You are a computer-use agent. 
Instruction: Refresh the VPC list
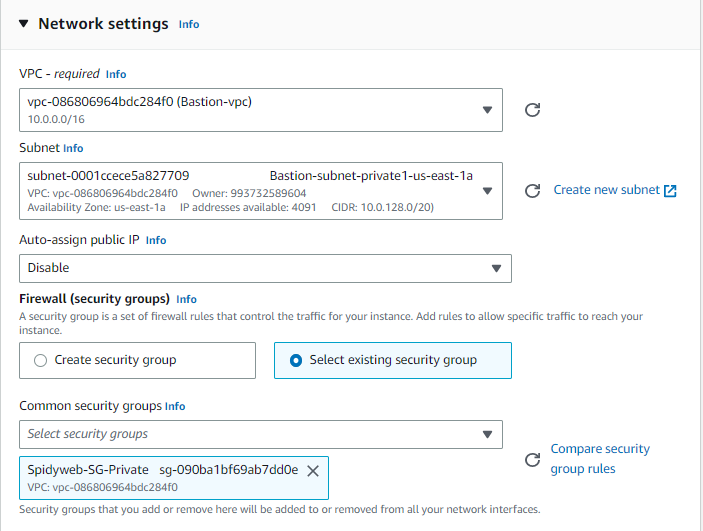click(532, 110)
